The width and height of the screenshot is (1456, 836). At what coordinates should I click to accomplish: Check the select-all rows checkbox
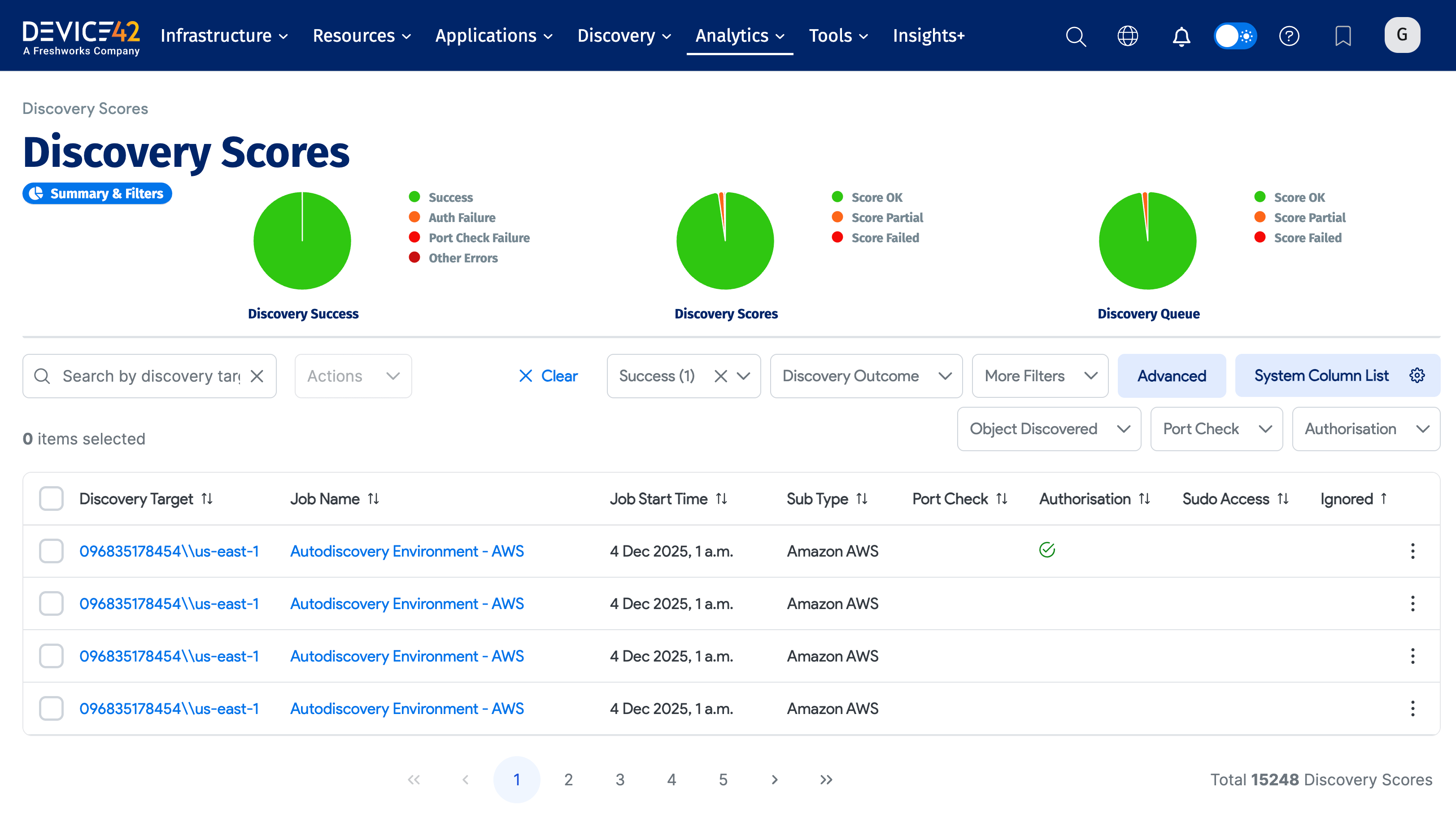(51, 498)
